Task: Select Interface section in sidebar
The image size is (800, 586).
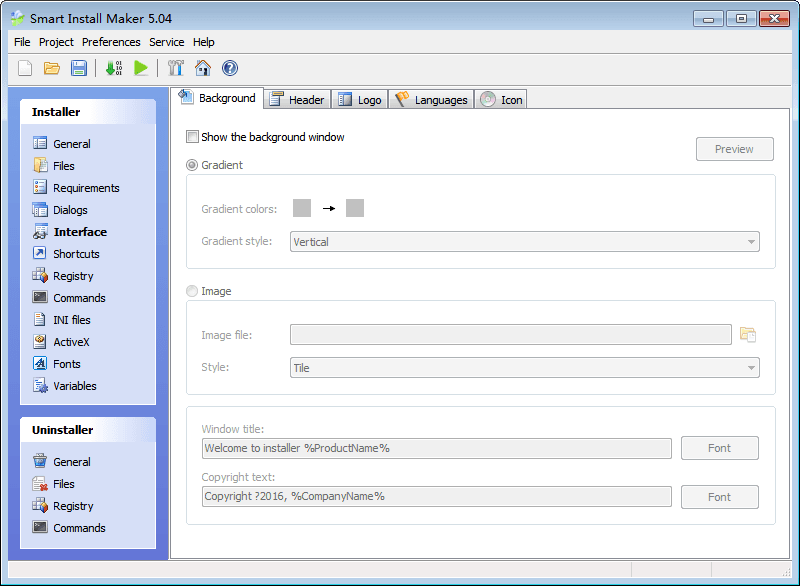Action: pyautogui.click(x=70, y=232)
